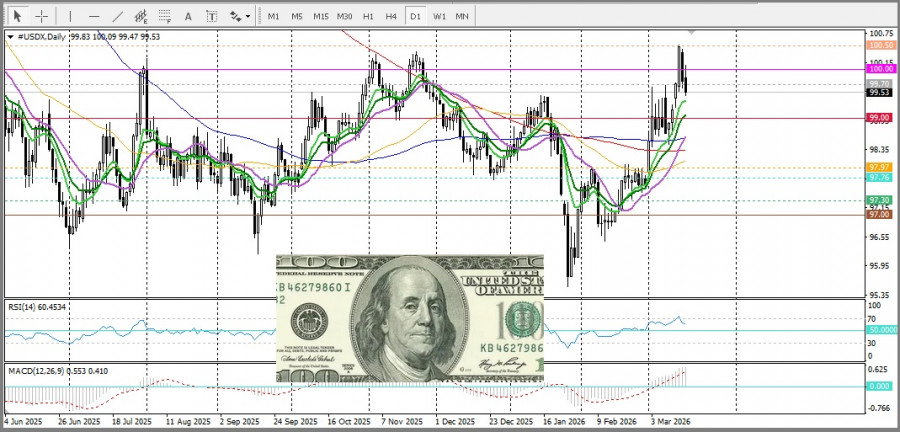Screen dimensions: 900x432
Task: Click the 4 Jun 2025 date label
Action: 23,421
